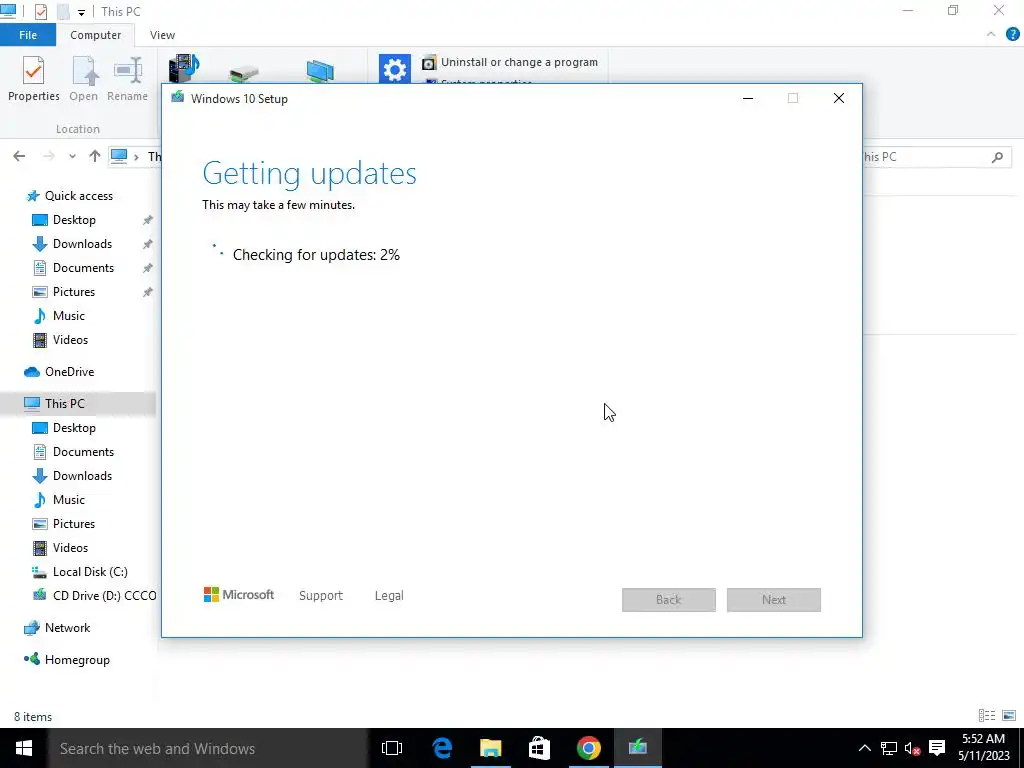Open Explorer help question mark icon

pos(1012,35)
